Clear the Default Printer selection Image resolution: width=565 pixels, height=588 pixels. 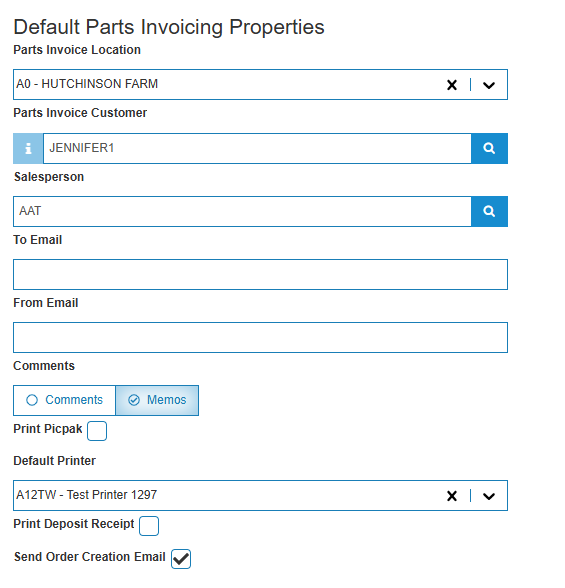[x=452, y=496]
